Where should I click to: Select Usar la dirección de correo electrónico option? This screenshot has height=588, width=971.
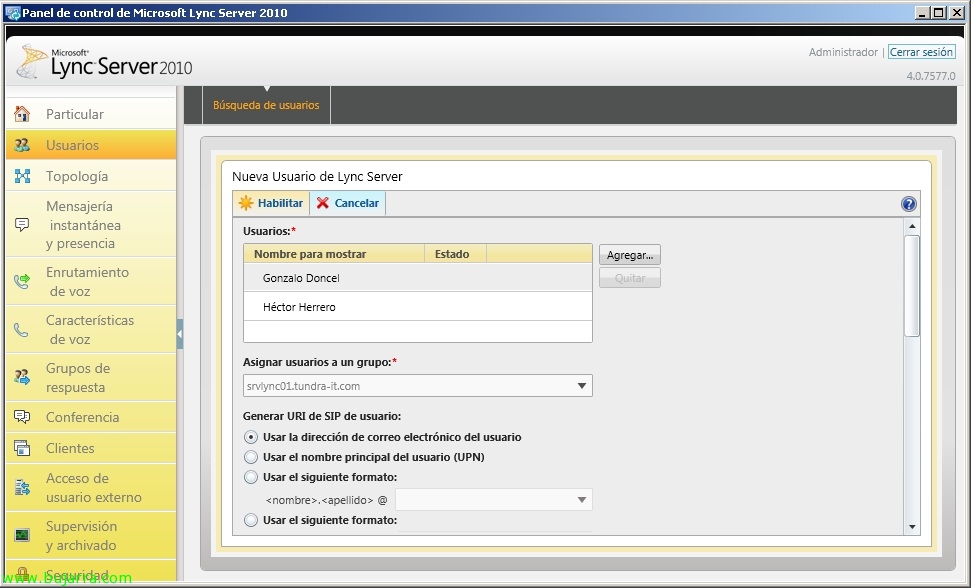[x=251, y=437]
